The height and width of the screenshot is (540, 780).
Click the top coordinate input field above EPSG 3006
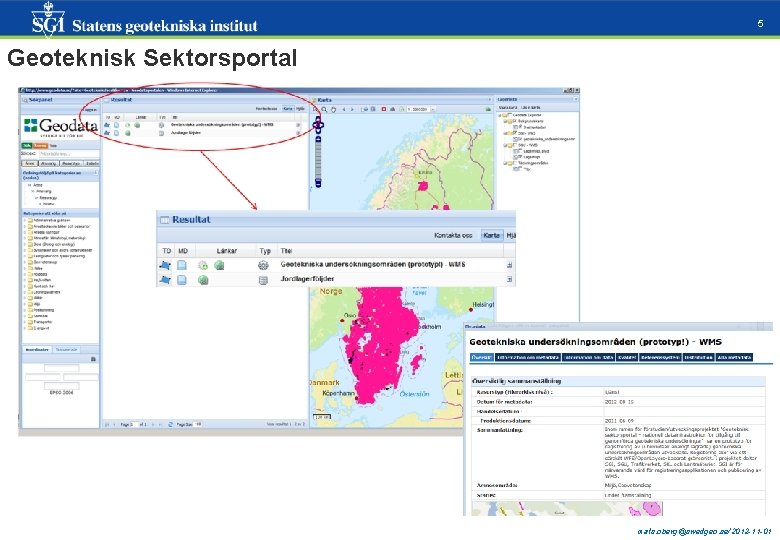62,368
